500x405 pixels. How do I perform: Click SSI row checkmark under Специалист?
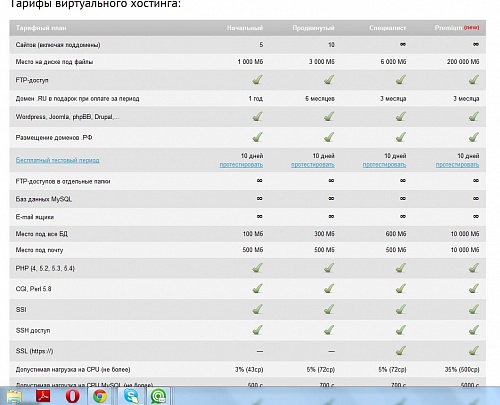401,309
